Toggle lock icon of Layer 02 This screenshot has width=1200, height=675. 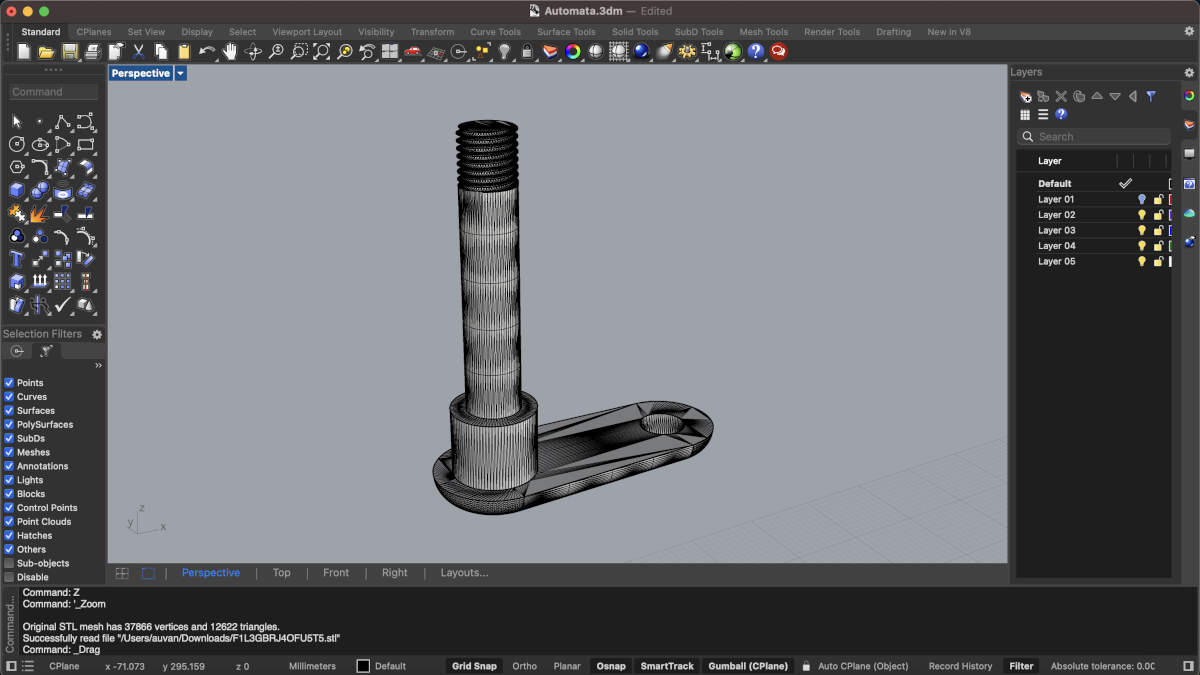1158,215
